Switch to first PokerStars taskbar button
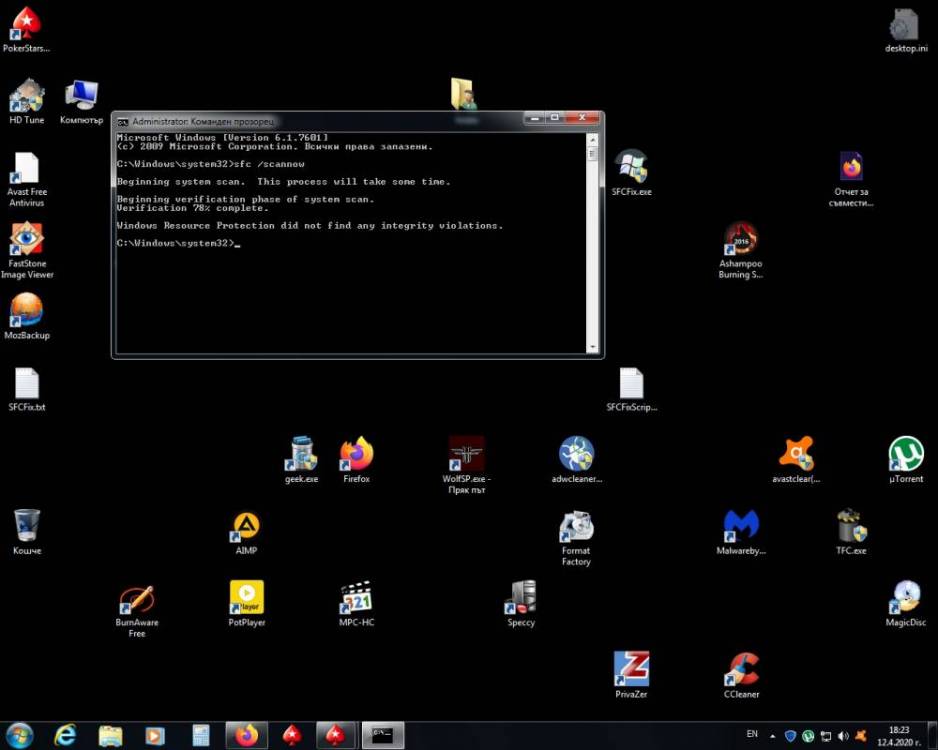 291,735
